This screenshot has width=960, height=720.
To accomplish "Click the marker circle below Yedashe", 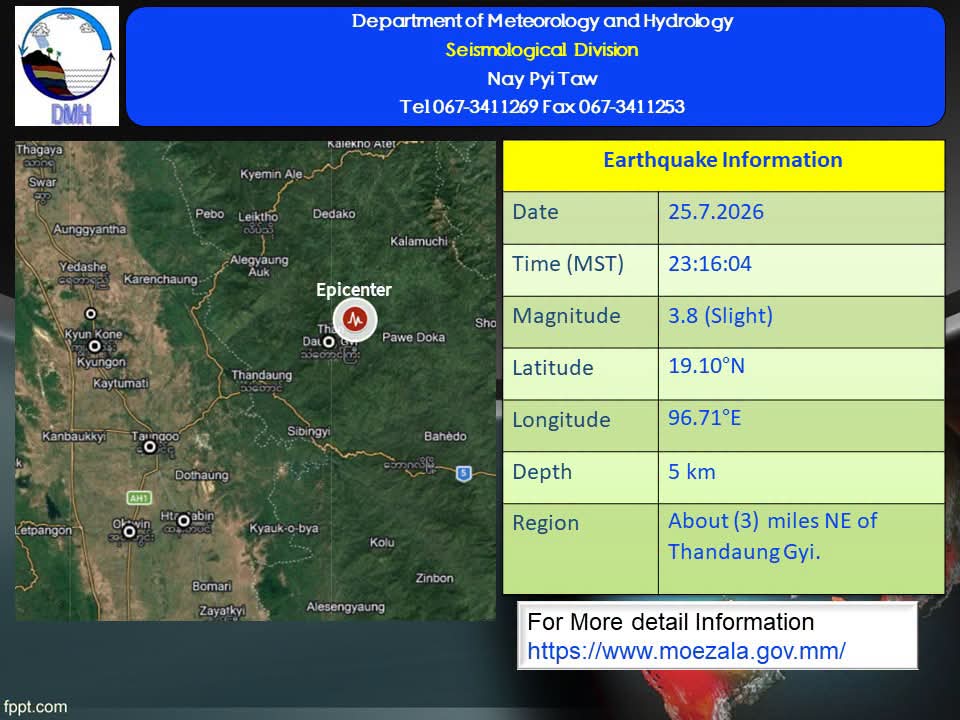I will point(91,313).
